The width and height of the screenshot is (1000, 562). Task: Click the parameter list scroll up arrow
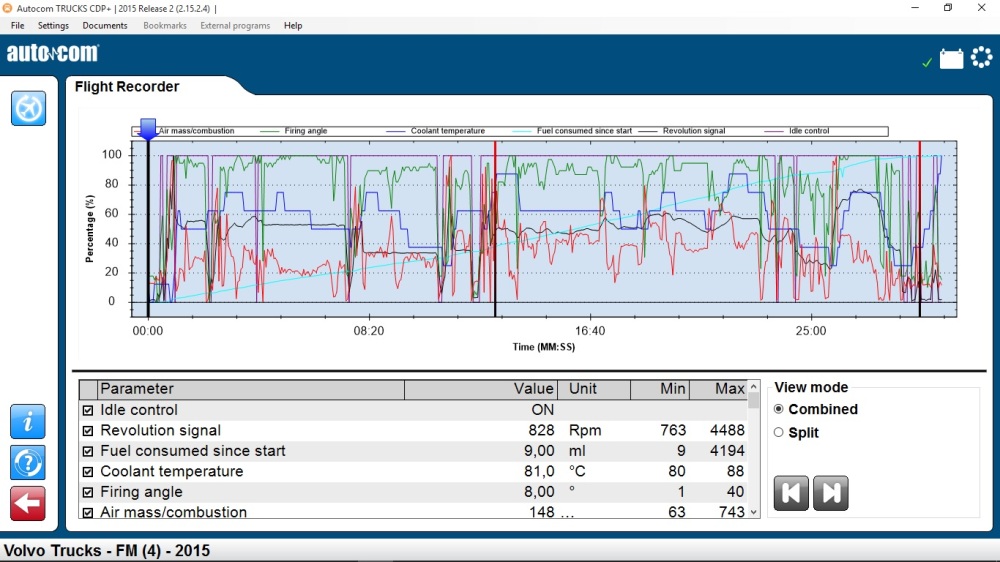754,387
